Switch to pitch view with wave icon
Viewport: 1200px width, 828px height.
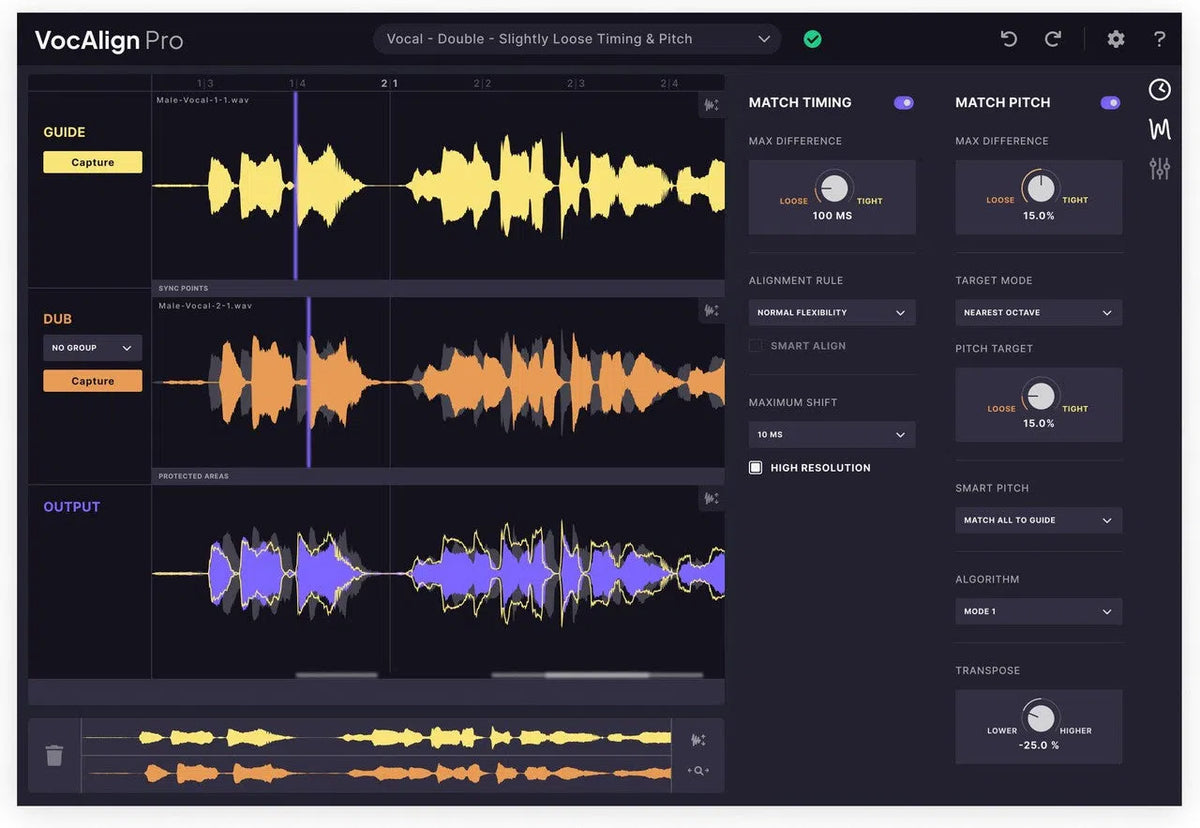pos(1159,128)
